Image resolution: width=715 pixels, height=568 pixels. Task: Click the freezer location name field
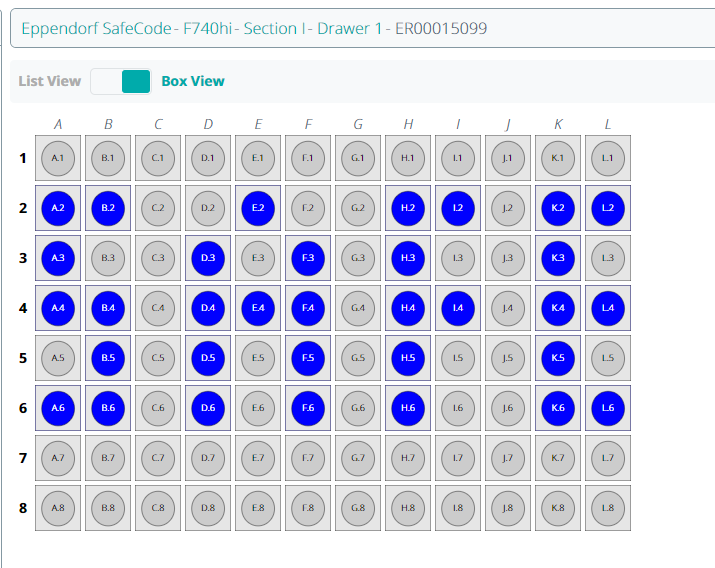(360, 28)
